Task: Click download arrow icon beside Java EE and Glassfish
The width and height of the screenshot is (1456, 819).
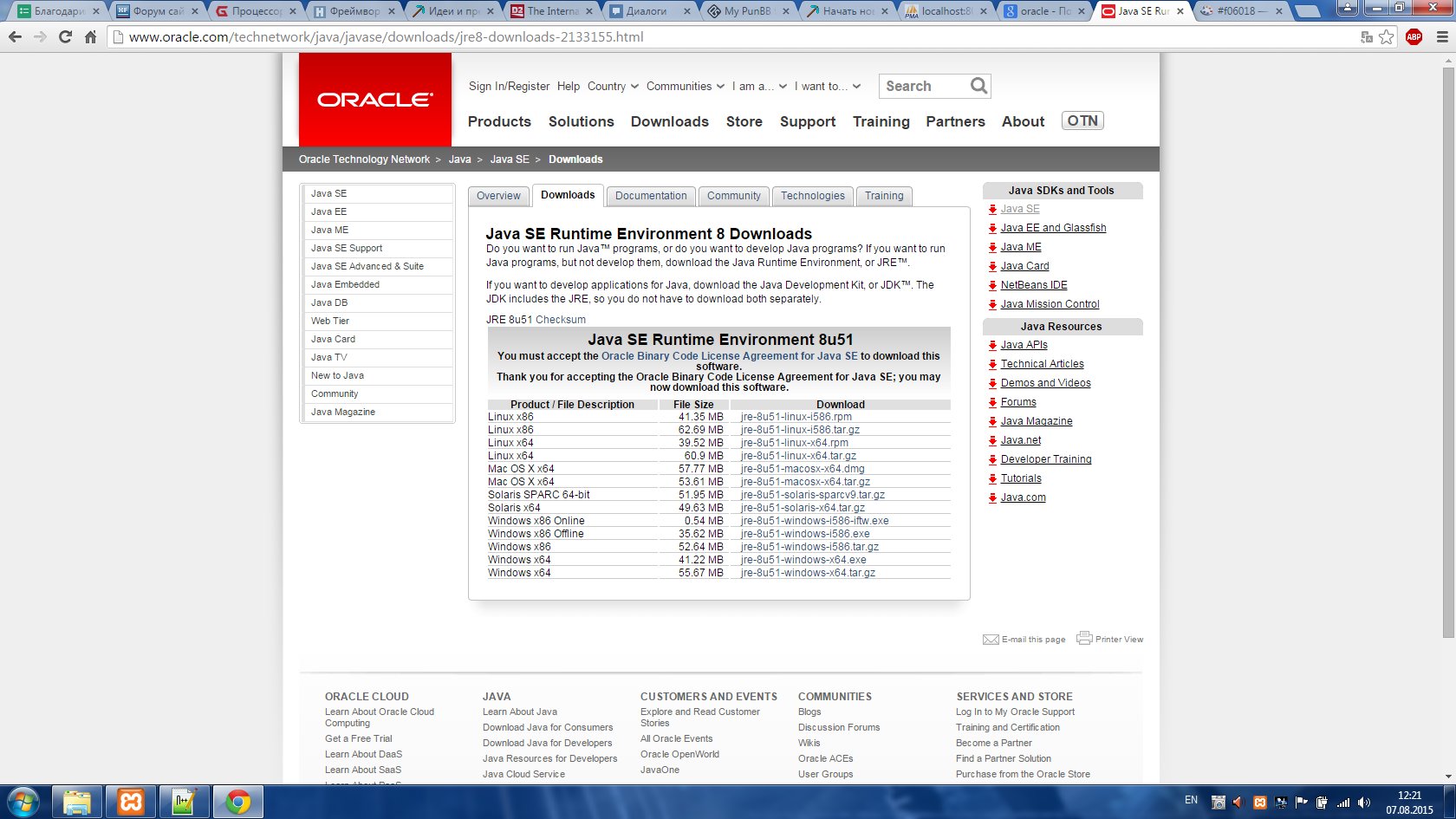Action: [992, 229]
